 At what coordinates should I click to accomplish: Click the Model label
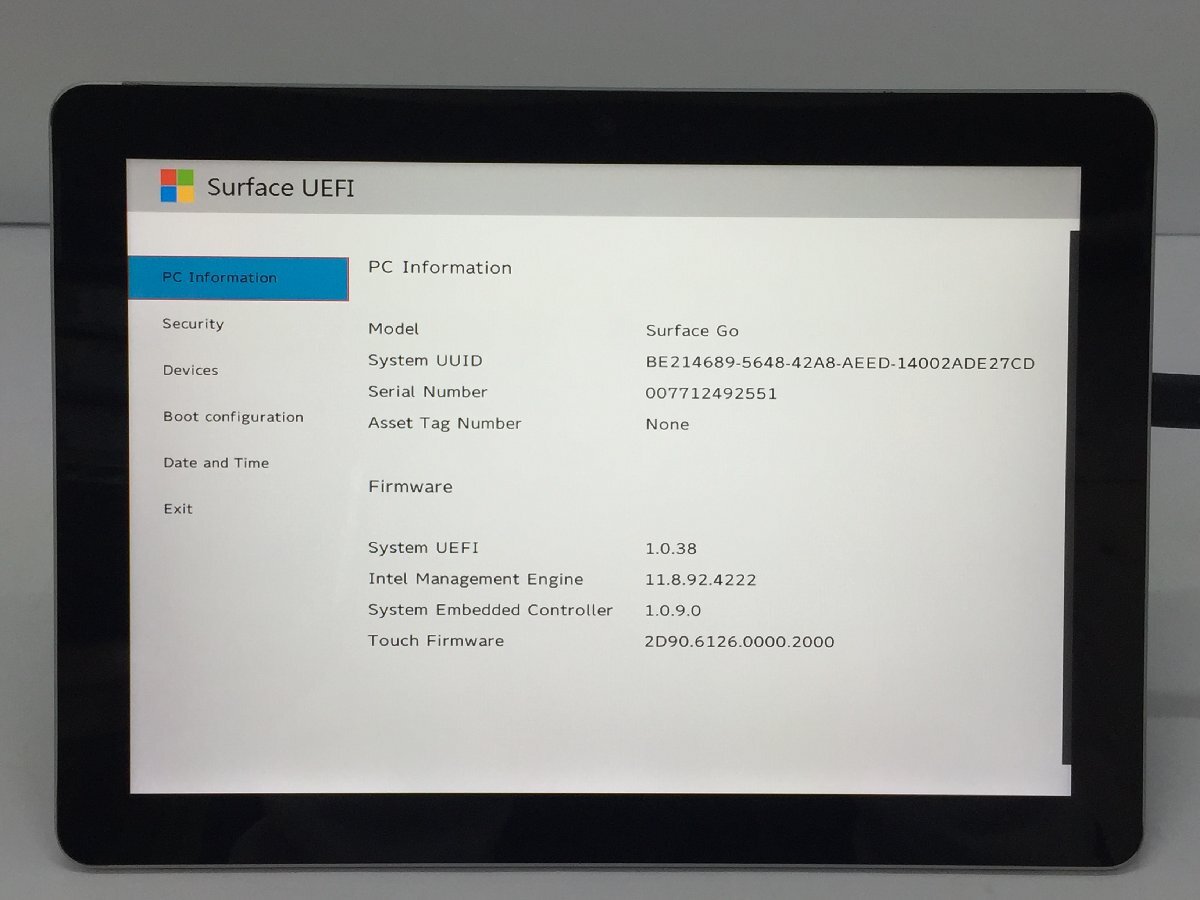pos(393,329)
